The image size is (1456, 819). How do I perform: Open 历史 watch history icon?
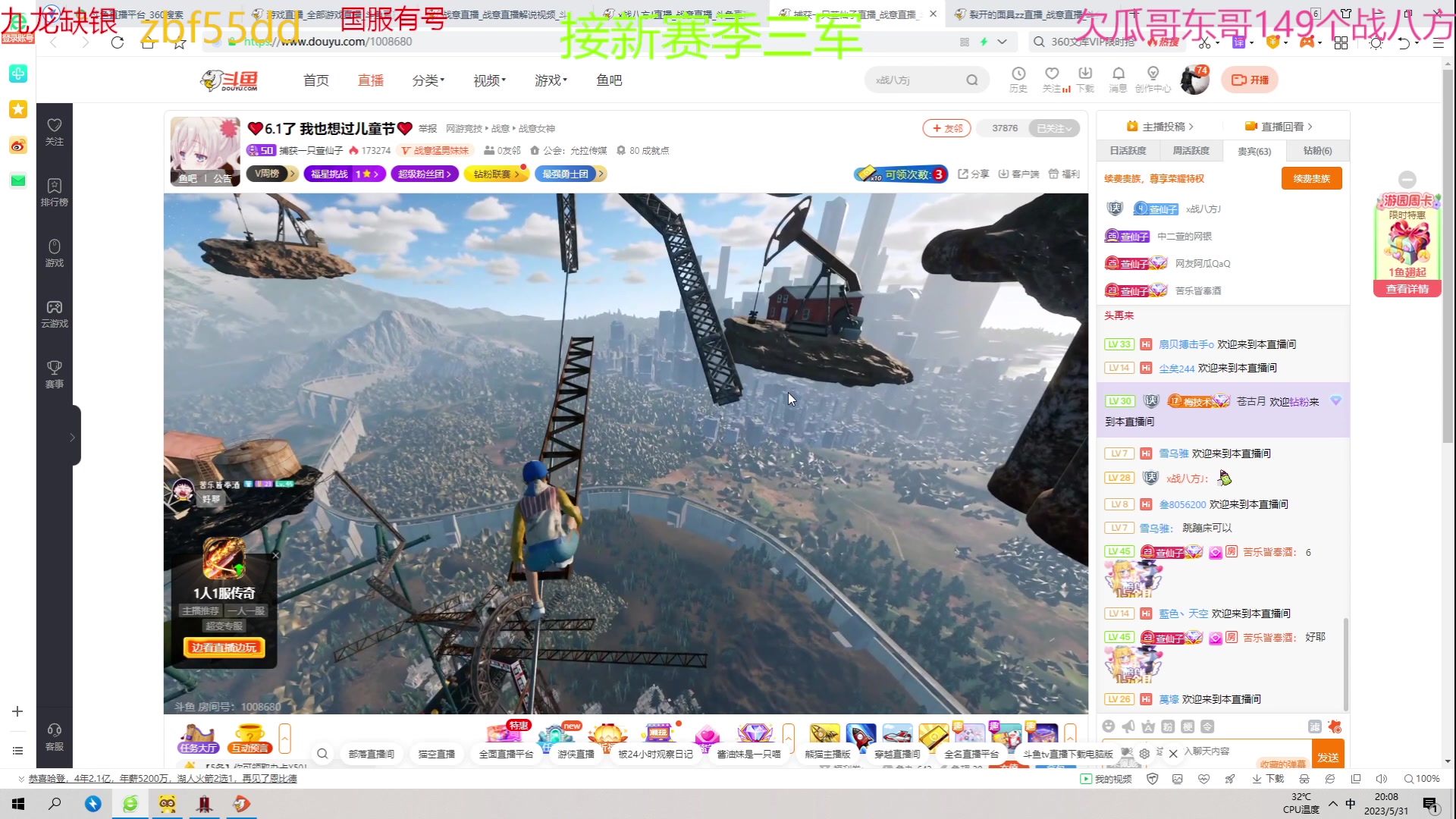pyautogui.click(x=1018, y=79)
